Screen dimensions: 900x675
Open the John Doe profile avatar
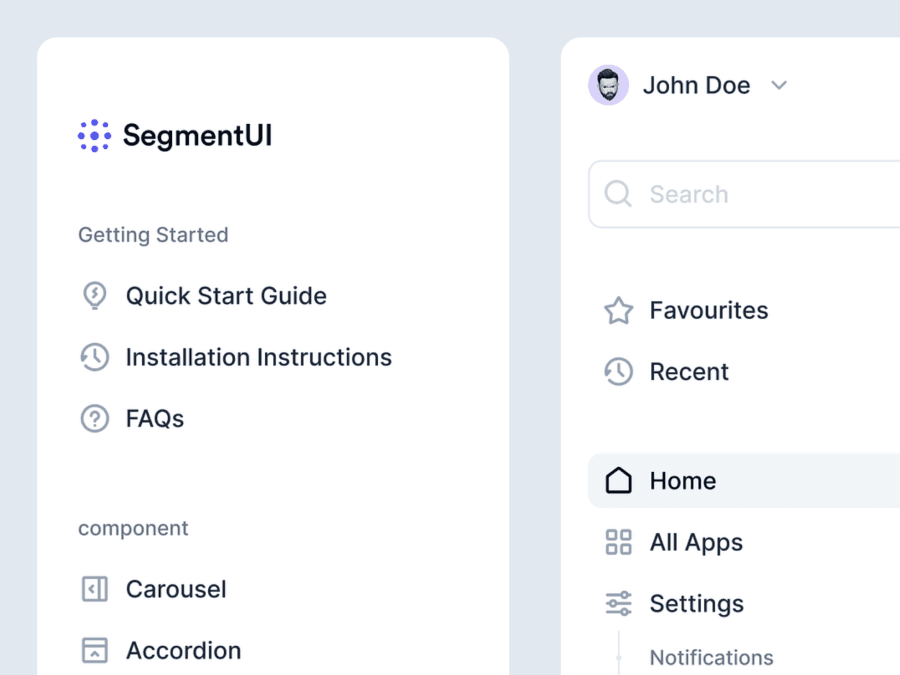608,86
